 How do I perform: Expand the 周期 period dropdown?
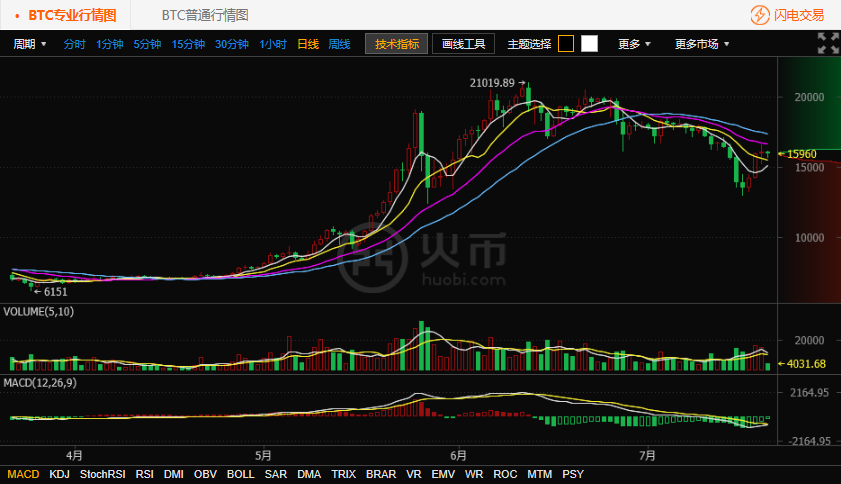click(29, 44)
